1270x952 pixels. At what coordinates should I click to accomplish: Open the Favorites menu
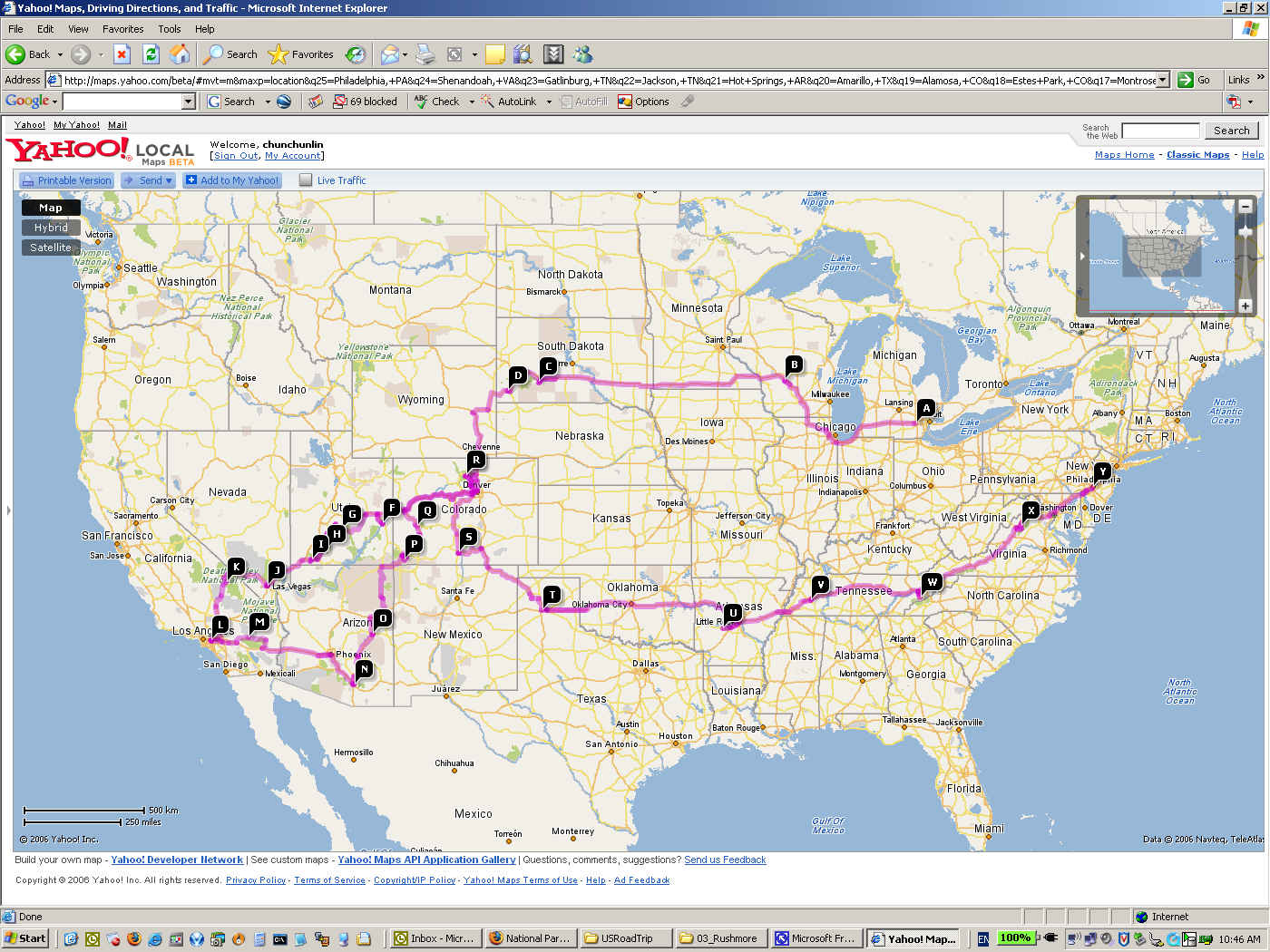(123, 29)
